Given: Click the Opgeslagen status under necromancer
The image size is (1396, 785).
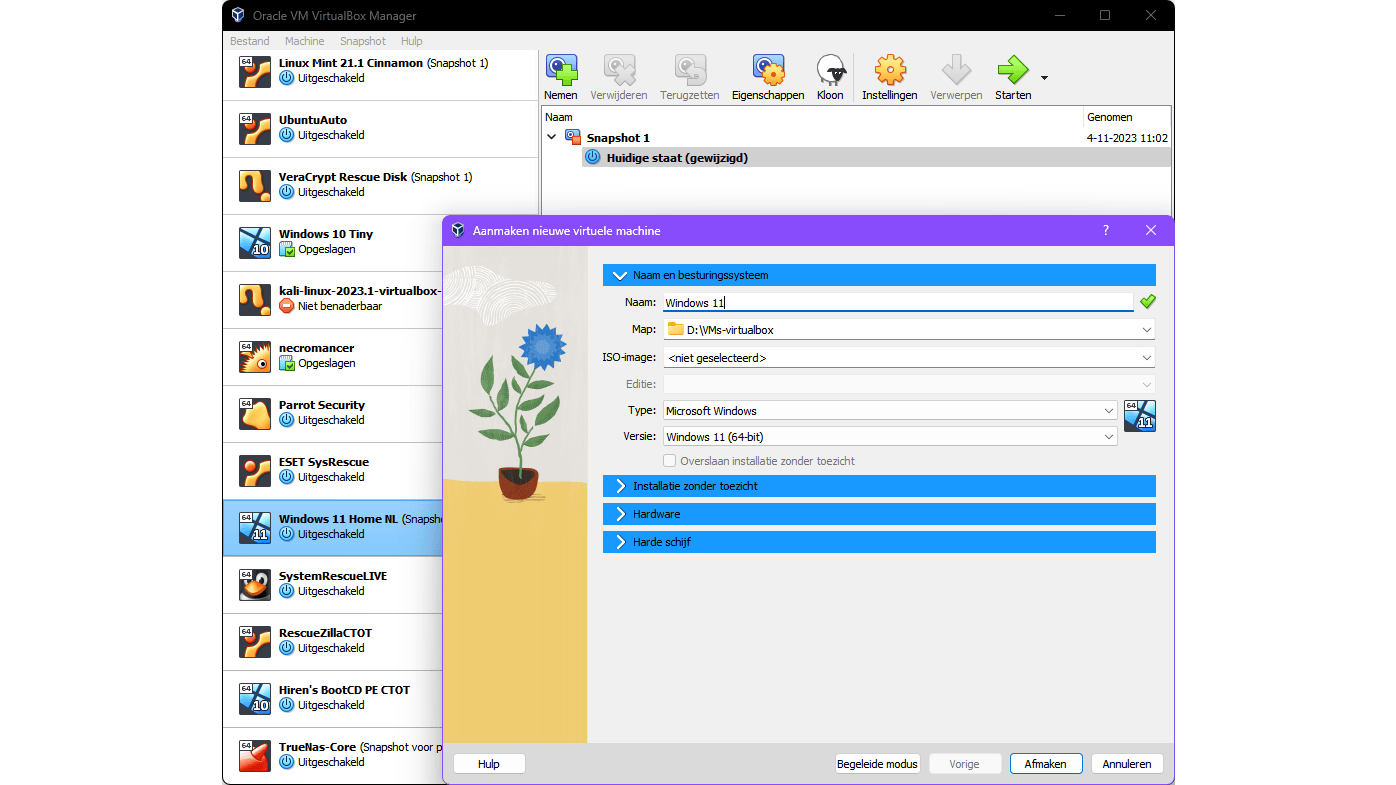Looking at the screenshot, I should (x=327, y=363).
